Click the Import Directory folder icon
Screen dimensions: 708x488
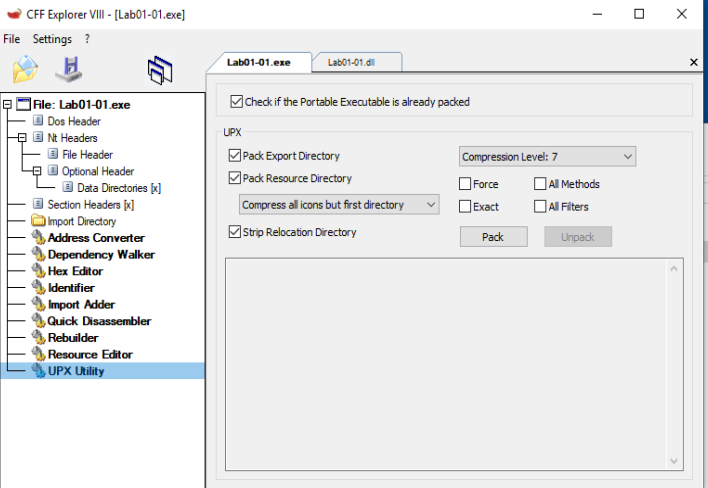pos(38,221)
